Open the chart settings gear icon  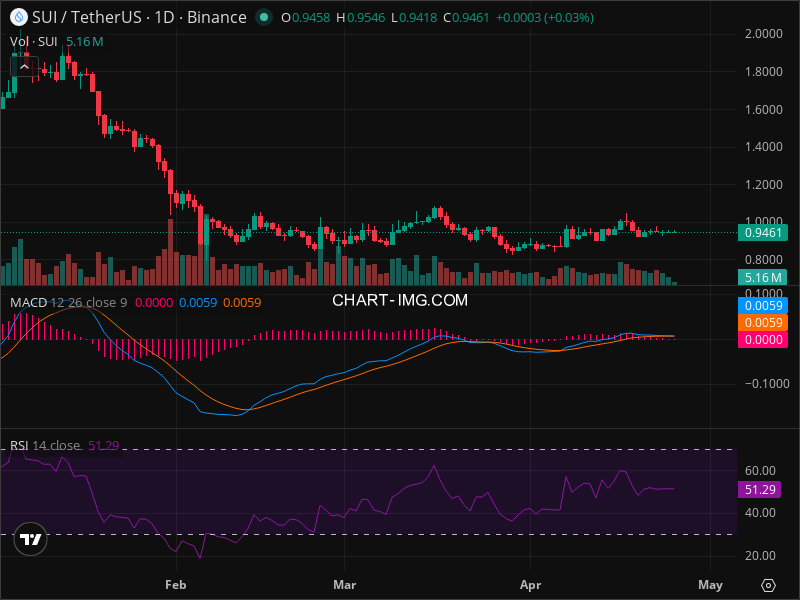click(x=768, y=585)
